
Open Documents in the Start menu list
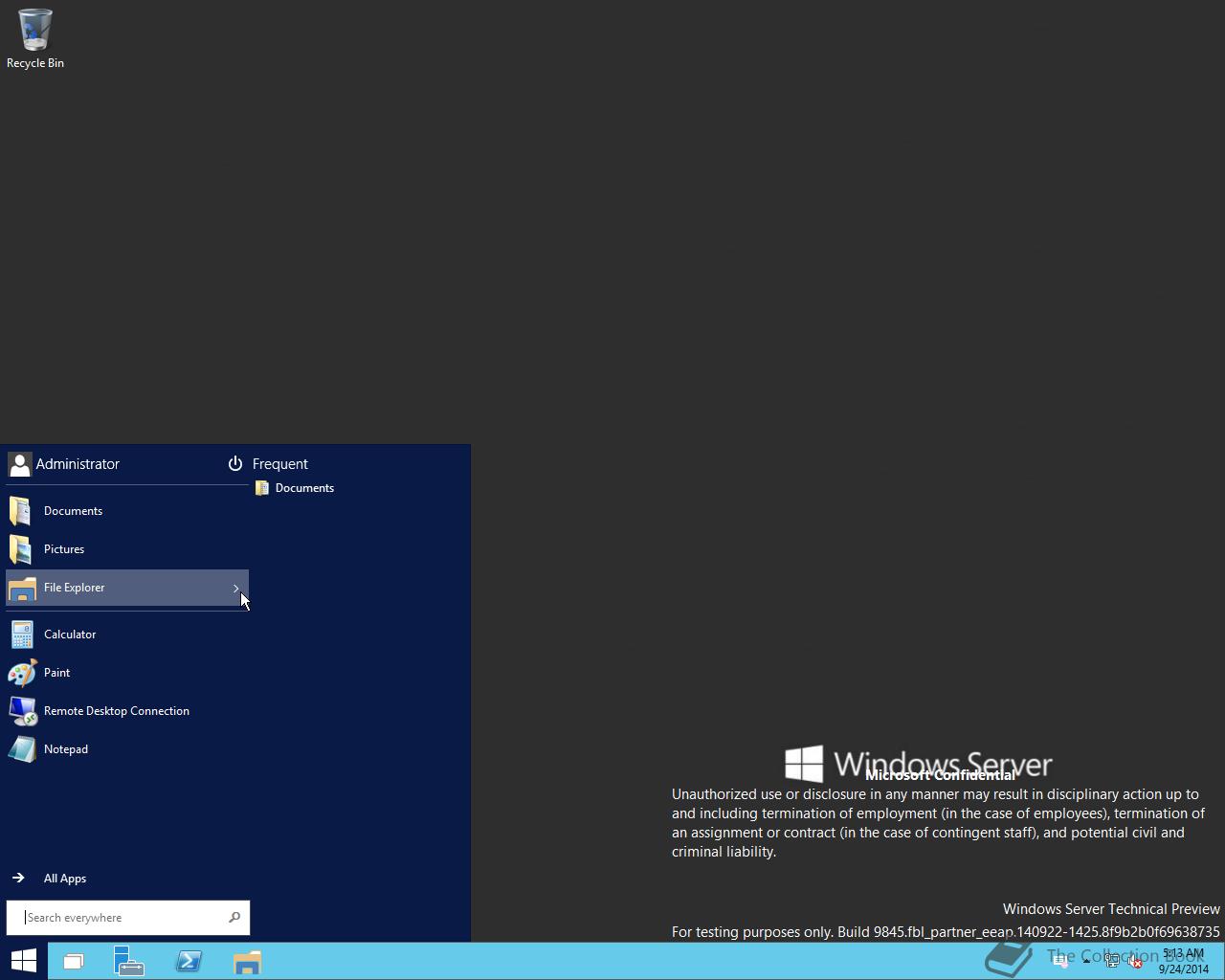click(x=126, y=511)
